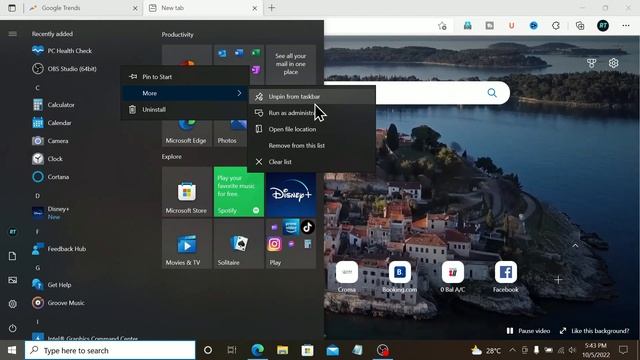Click the user account avatar in Start sidebar
The height and width of the screenshot is (360, 640).
[x=13, y=232]
